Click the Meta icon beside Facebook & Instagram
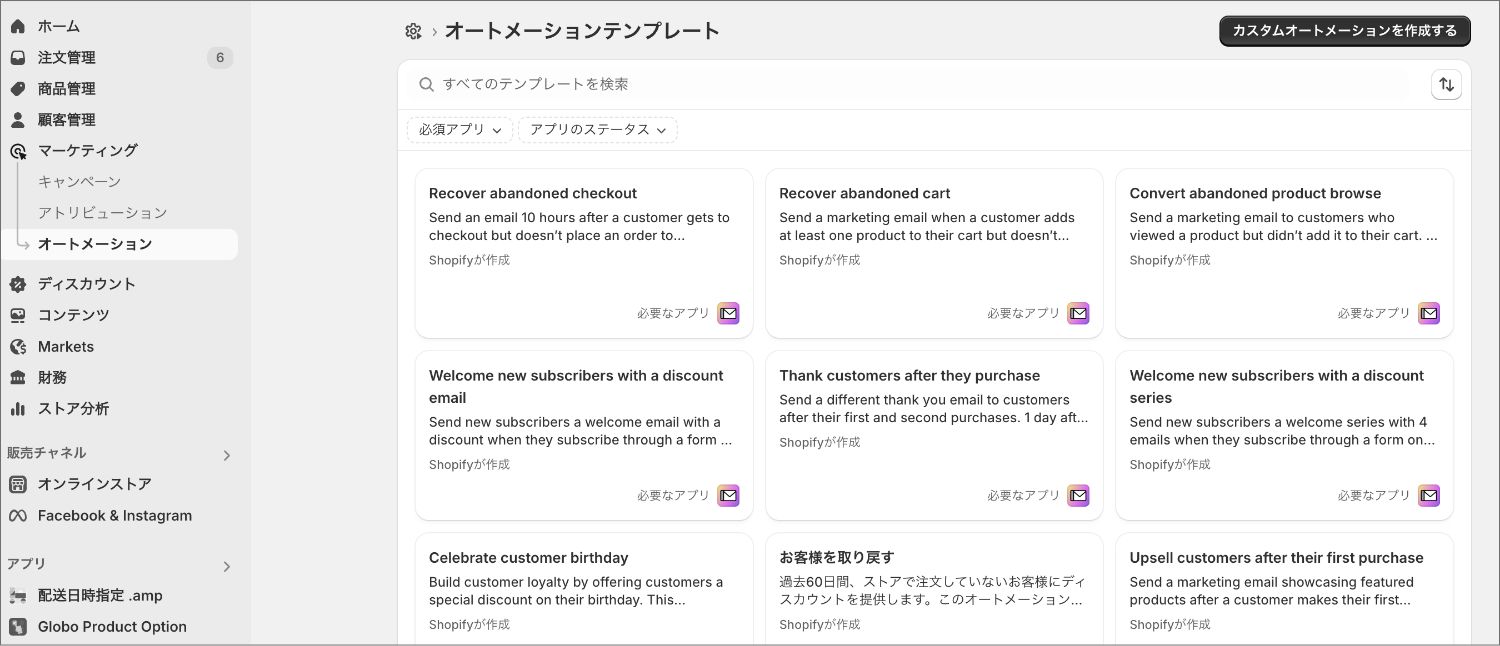Viewport: 1500px width, 646px height. pos(17,516)
